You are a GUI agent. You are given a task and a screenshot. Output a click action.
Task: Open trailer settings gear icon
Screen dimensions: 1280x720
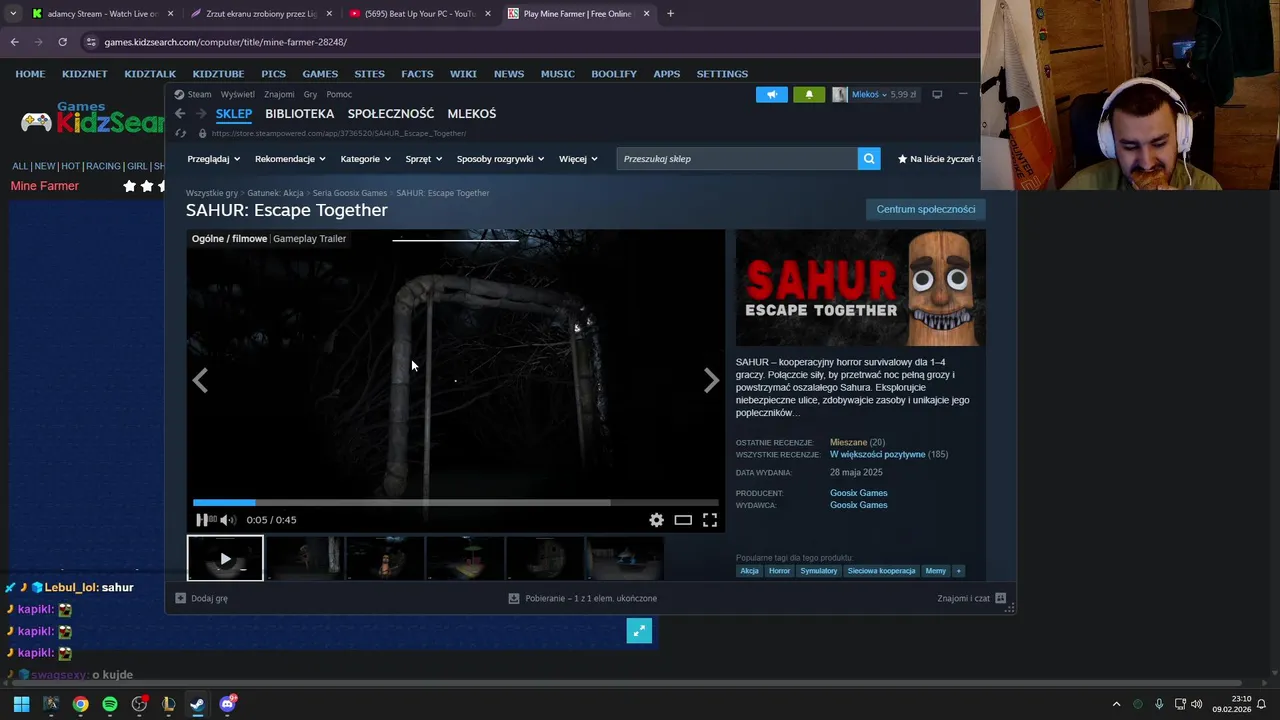click(x=656, y=520)
